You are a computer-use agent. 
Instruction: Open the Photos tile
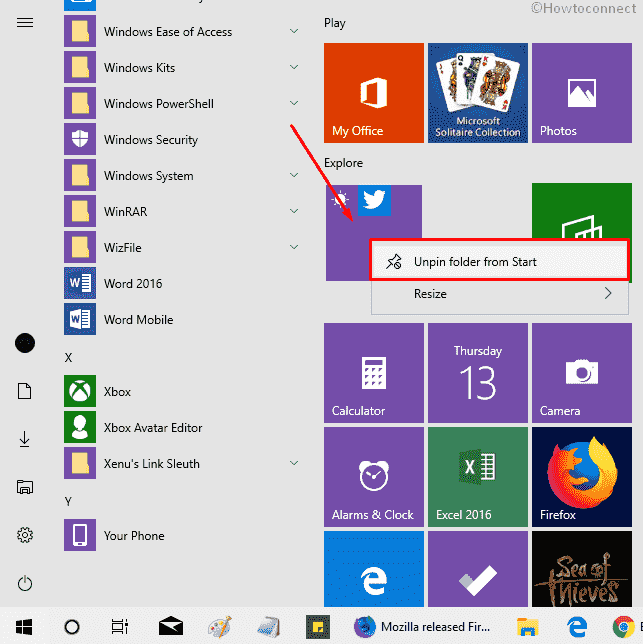point(582,93)
